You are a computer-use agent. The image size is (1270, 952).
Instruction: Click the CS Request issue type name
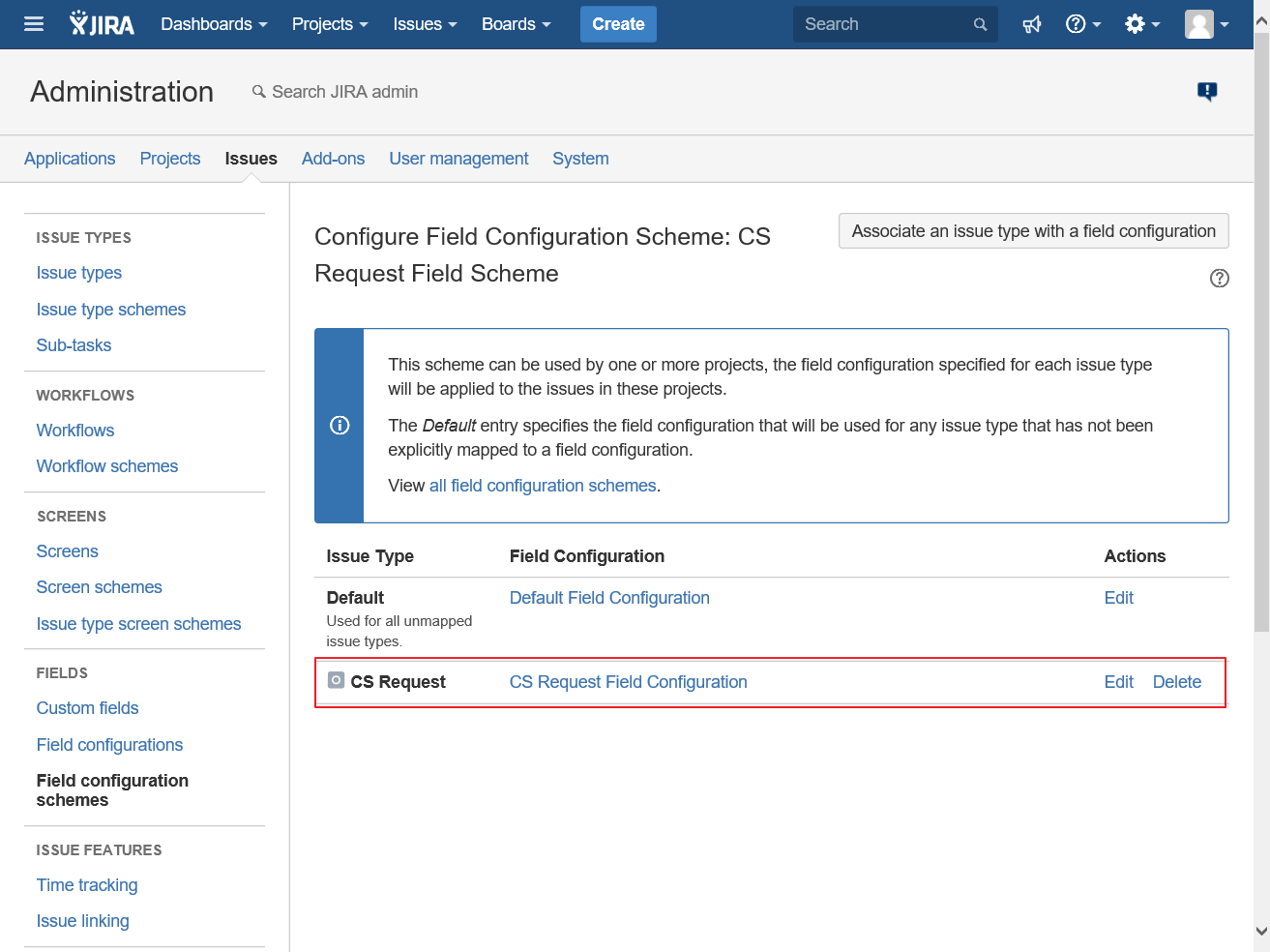click(x=399, y=682)
